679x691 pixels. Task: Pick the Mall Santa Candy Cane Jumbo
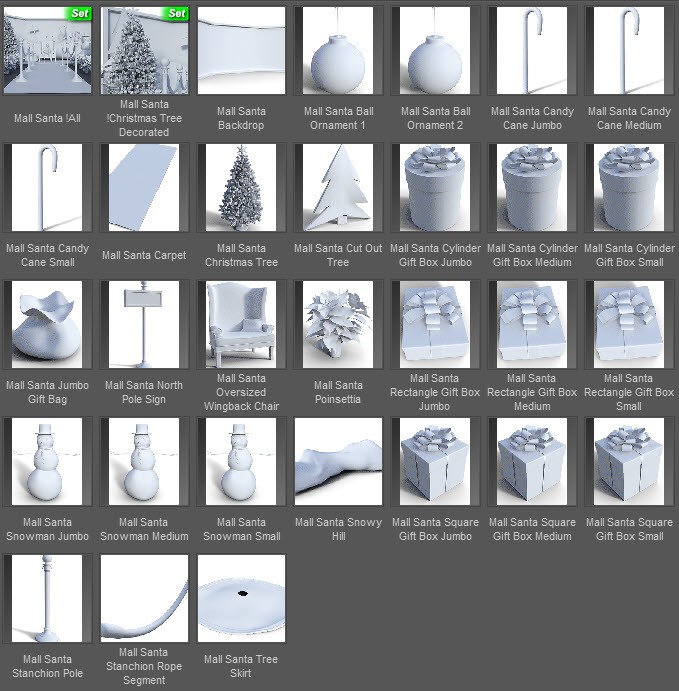coord(532,50)
